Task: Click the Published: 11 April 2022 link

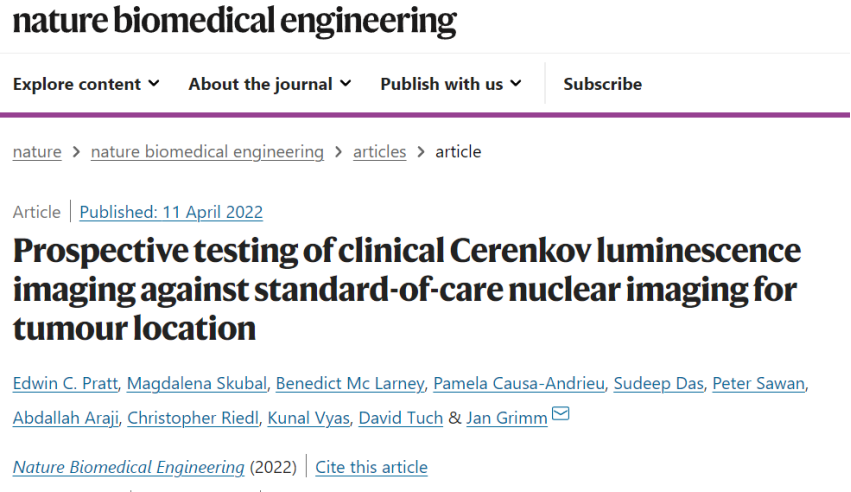Action: pyautogui.click(x=171, y=212)
